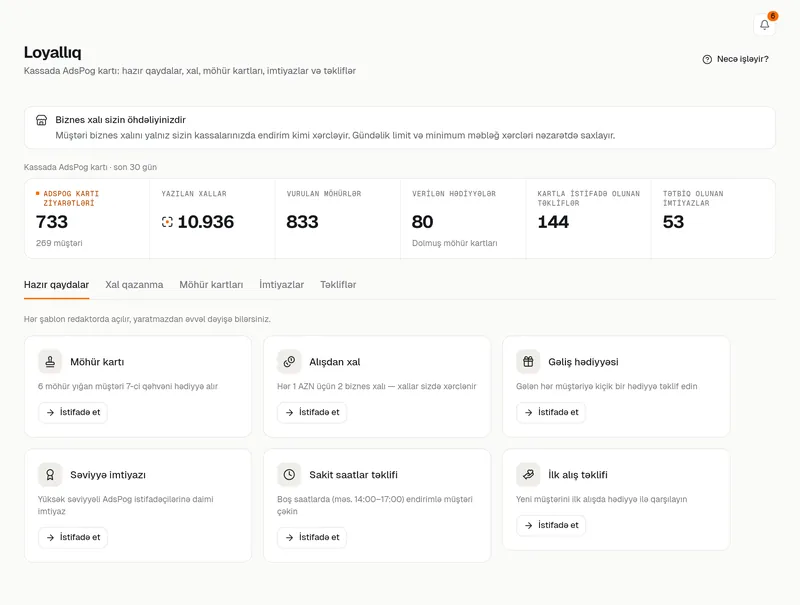Viewport: 800px width, 605px height.
Task: Select the AdsPog kartı ziyarətləri stat card
Action: [87, 218]
